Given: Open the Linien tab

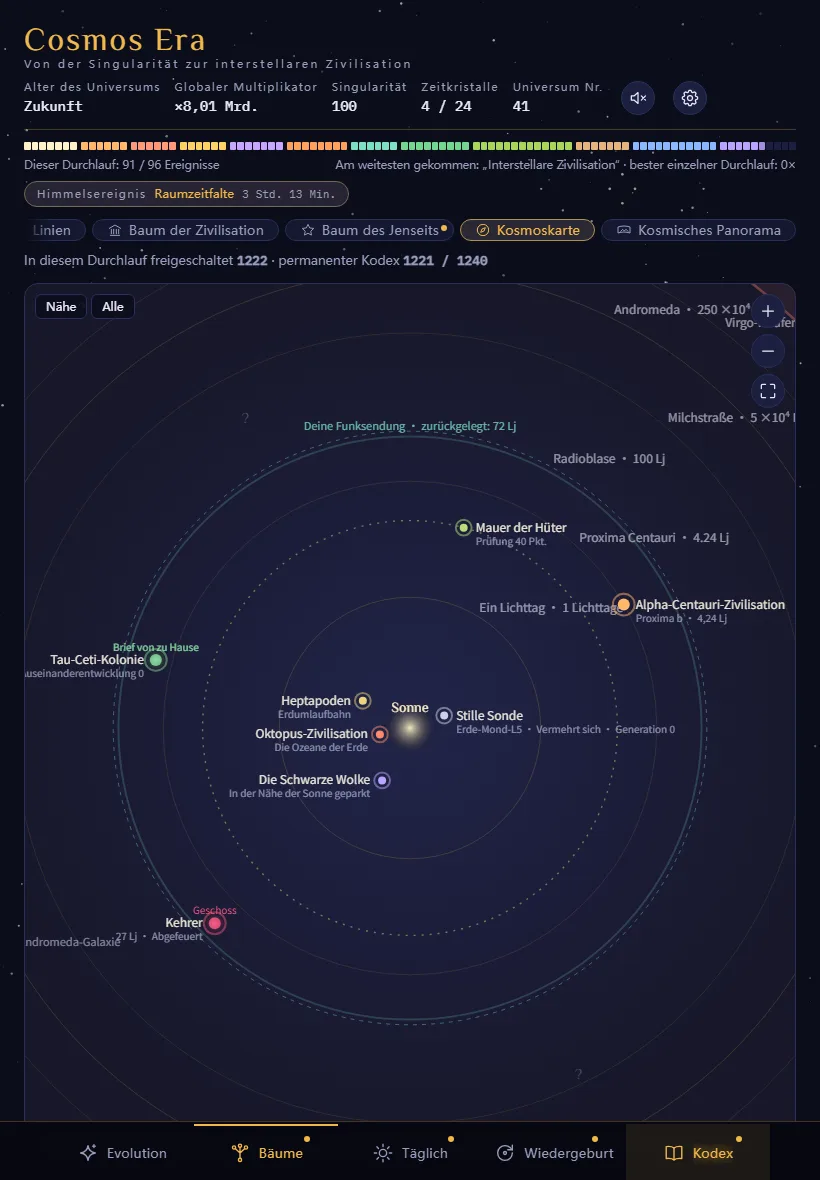Looking at the screenshot, I should tap(54, 230).
